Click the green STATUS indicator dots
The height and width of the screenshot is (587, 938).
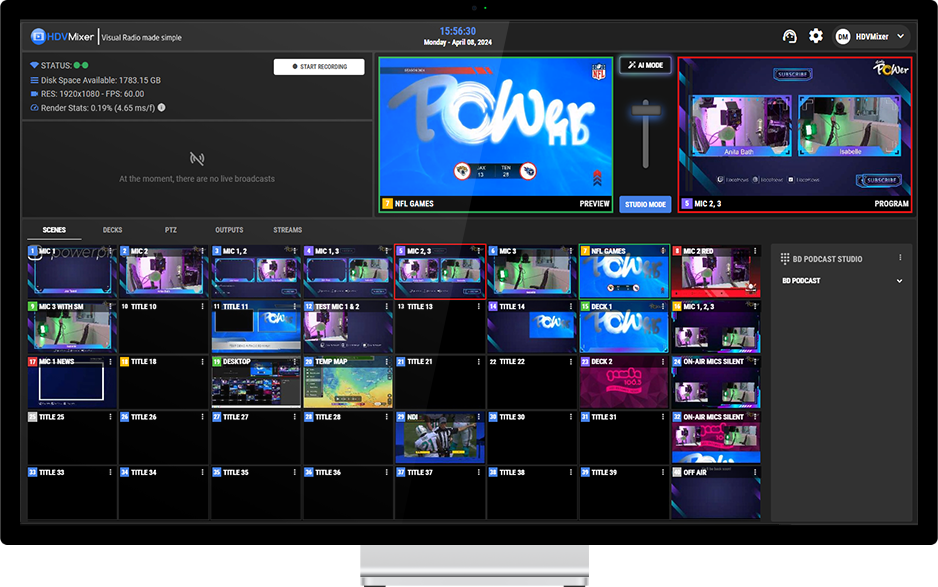pyautogui.click(x=82, y=65)
